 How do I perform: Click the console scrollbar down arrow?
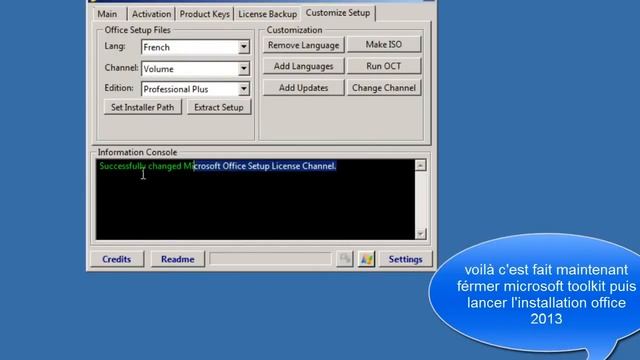tap(420, 234)
